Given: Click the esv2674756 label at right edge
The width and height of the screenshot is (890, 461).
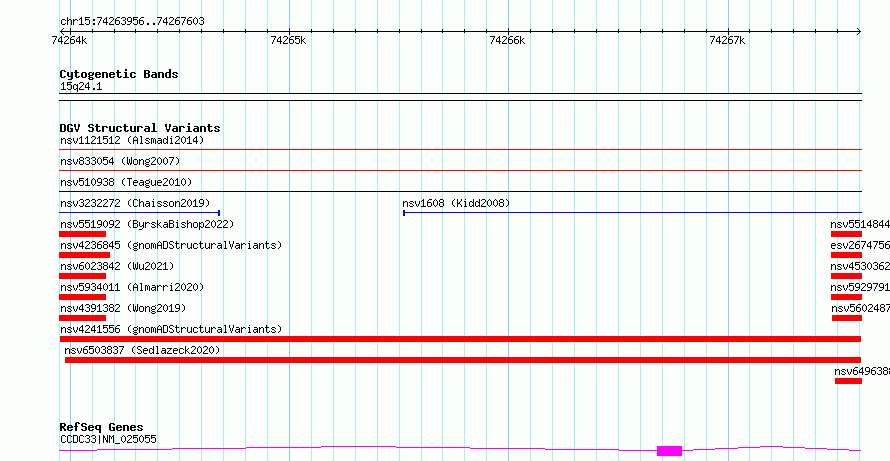Looking at the screenshot, I should [x=860, y=245].
